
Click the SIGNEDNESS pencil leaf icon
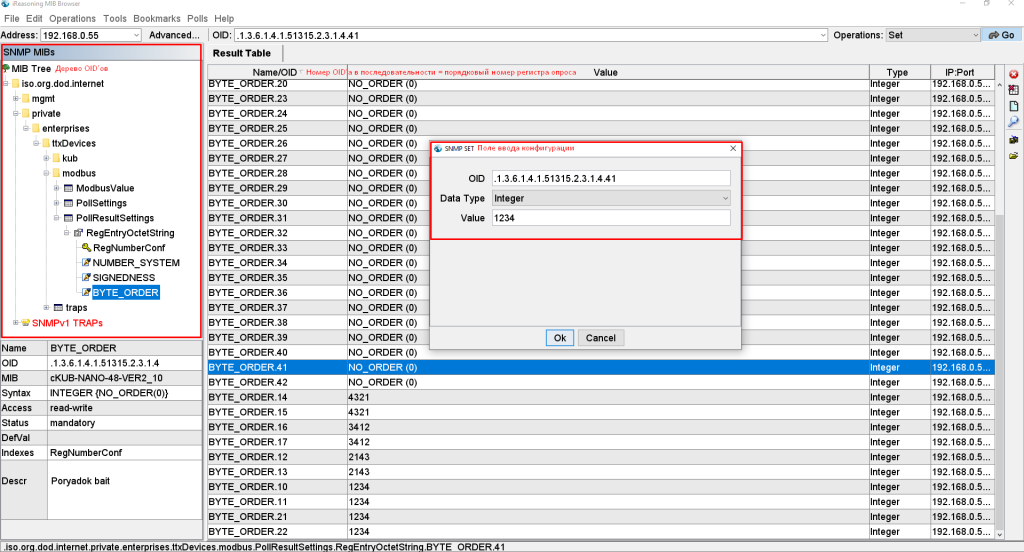pos(86,278)
